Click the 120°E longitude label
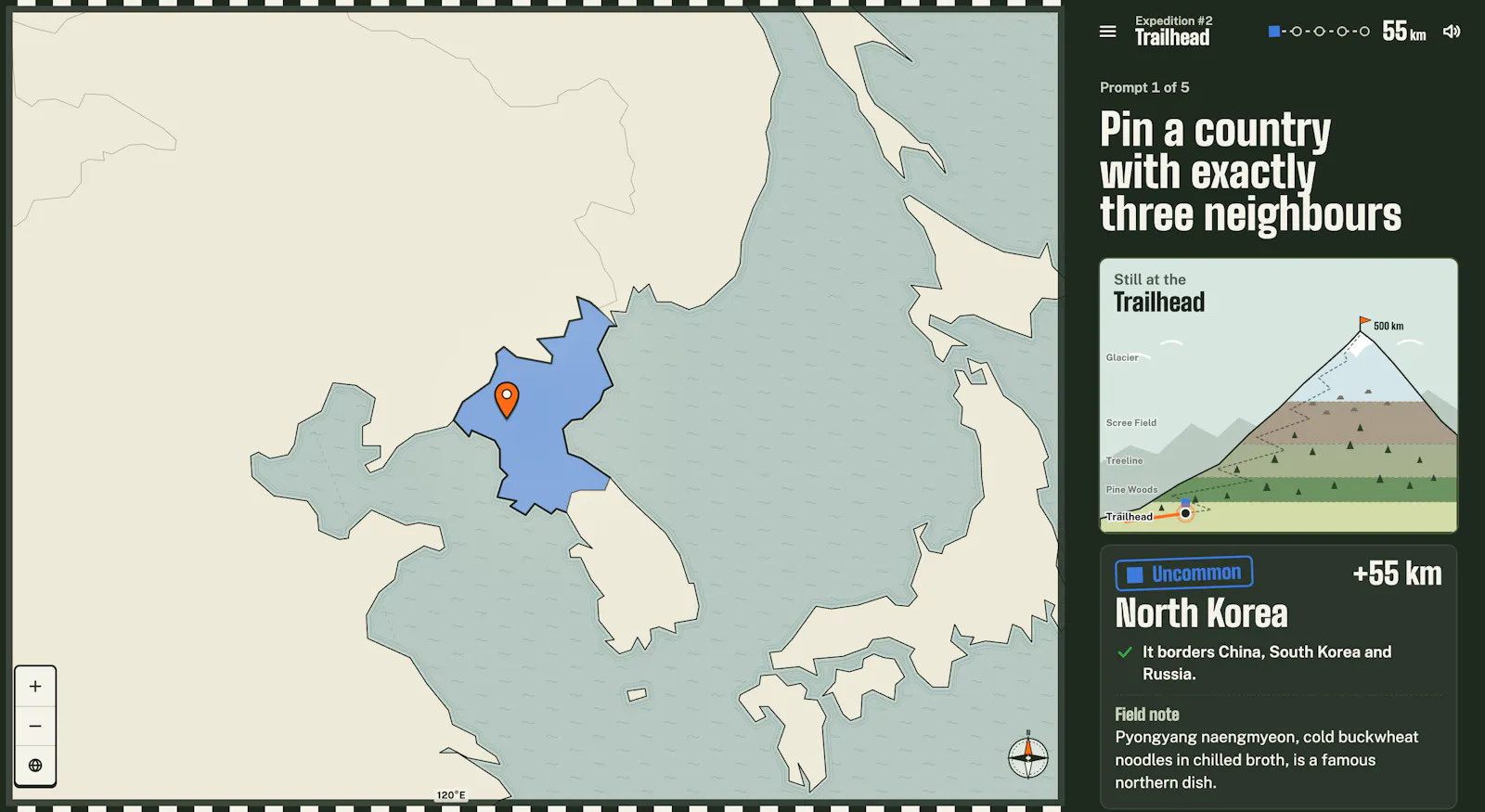 451,795
